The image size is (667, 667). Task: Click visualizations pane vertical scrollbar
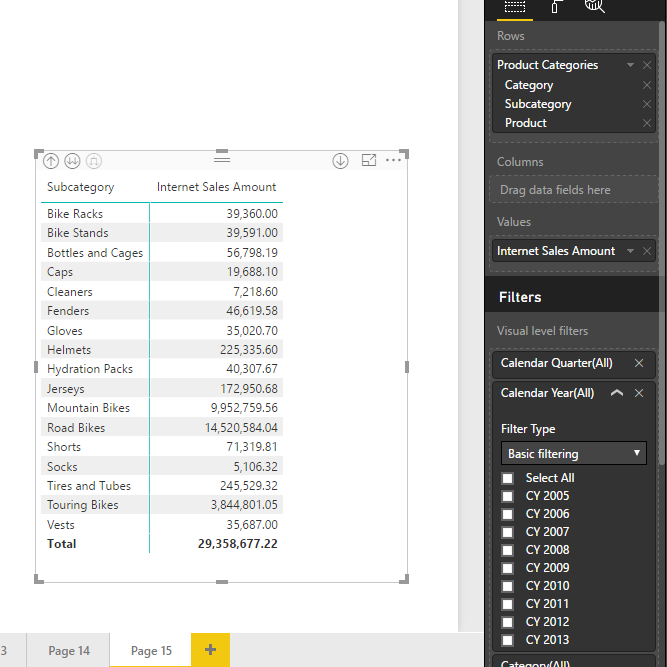coord(662,242)
